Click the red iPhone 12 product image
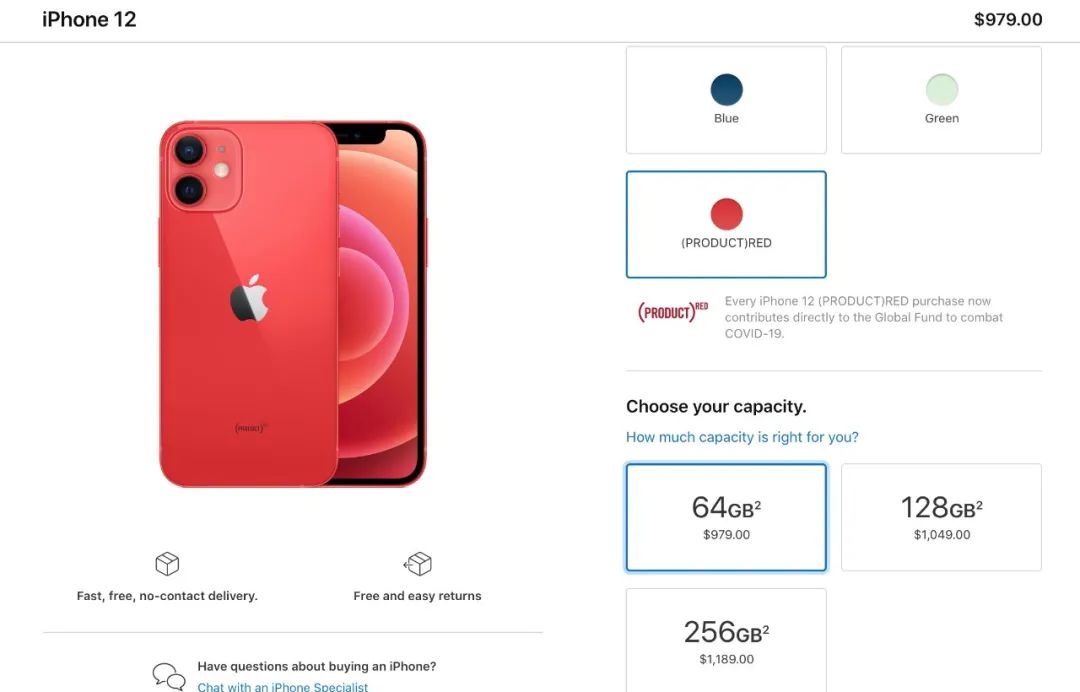1080x692 pixels. (293, 304)
